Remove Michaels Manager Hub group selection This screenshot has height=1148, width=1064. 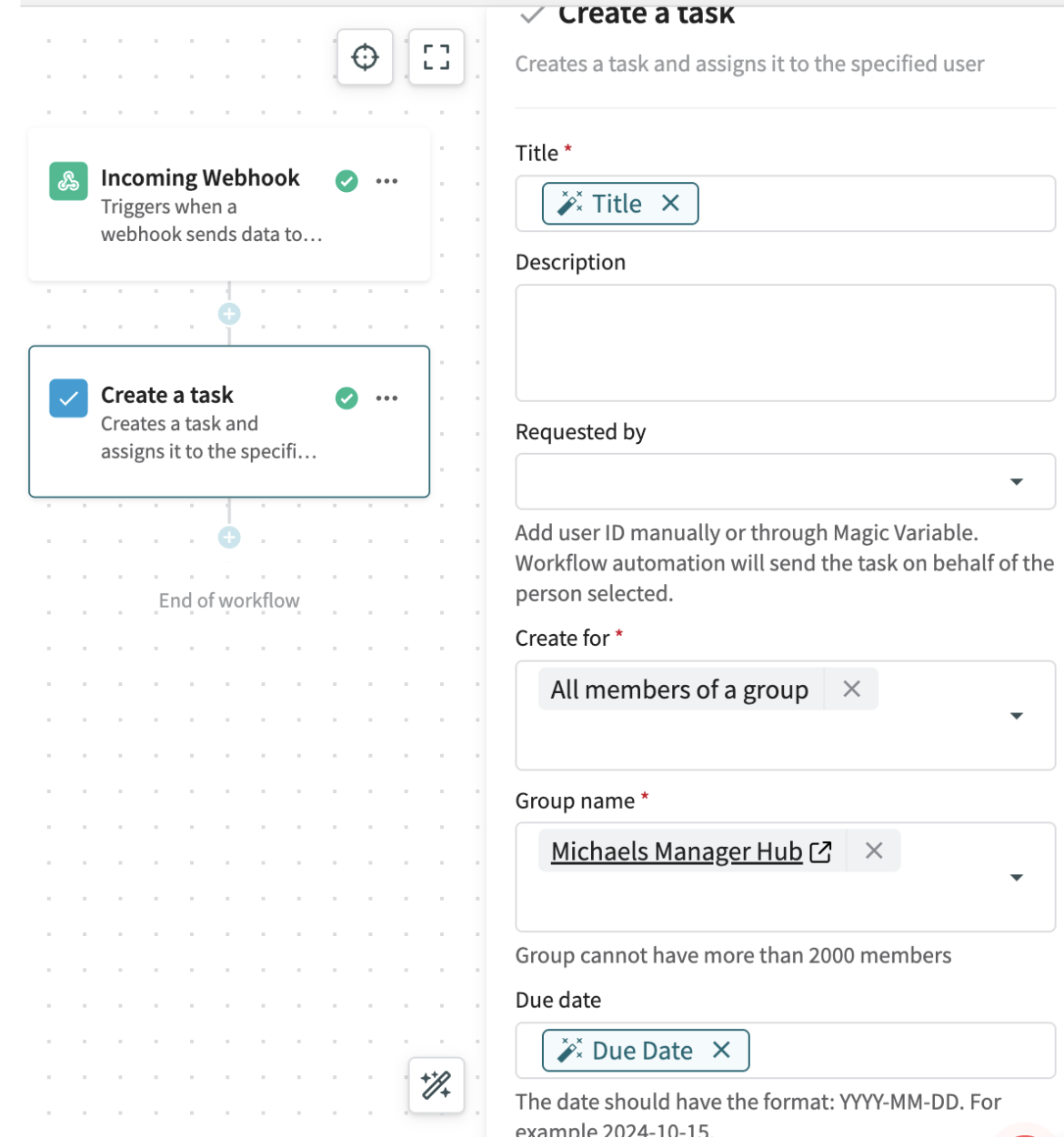tap(874, 851)
